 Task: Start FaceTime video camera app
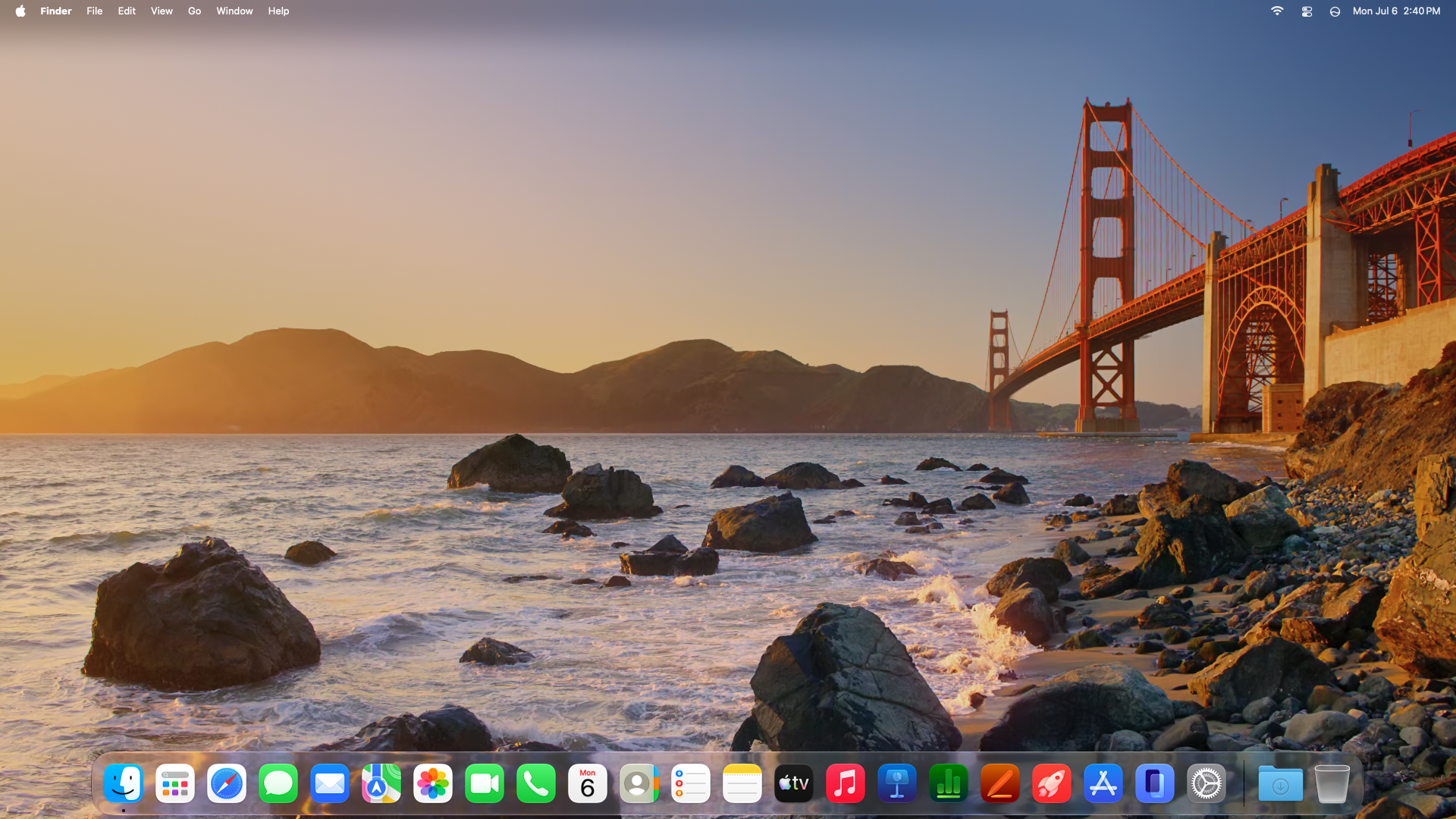point(485,783)
